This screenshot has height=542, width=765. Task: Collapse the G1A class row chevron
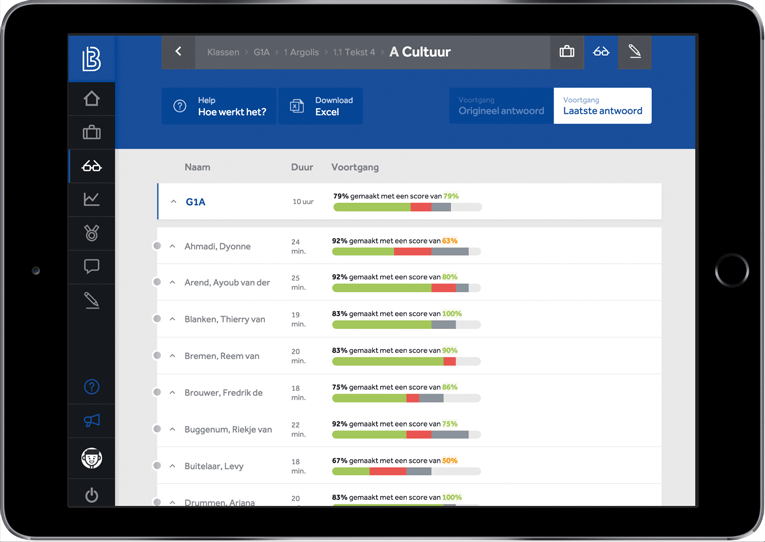pyautogui.click(x=173, y=202)
